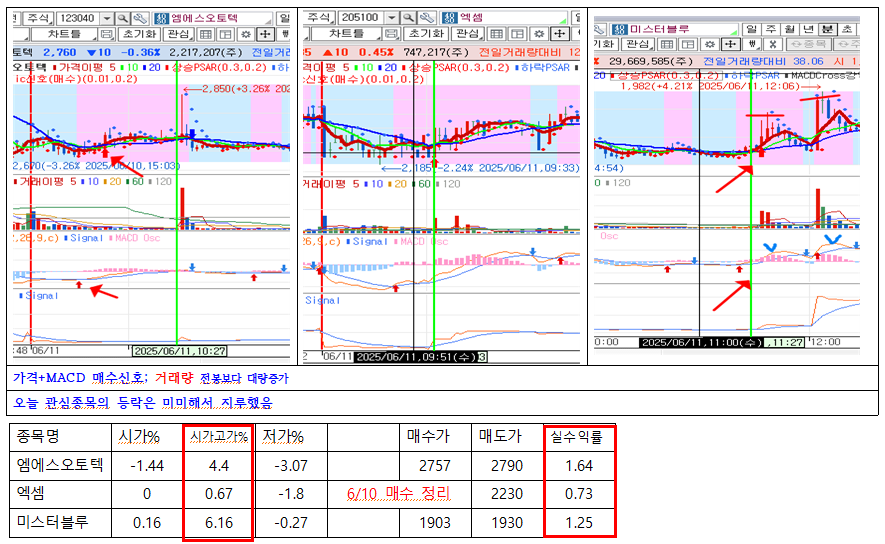This screenshot has width=885, height=544.
Task: Click save-chart disk icon in 엑셈 window
Action: [x=391, y=34]
